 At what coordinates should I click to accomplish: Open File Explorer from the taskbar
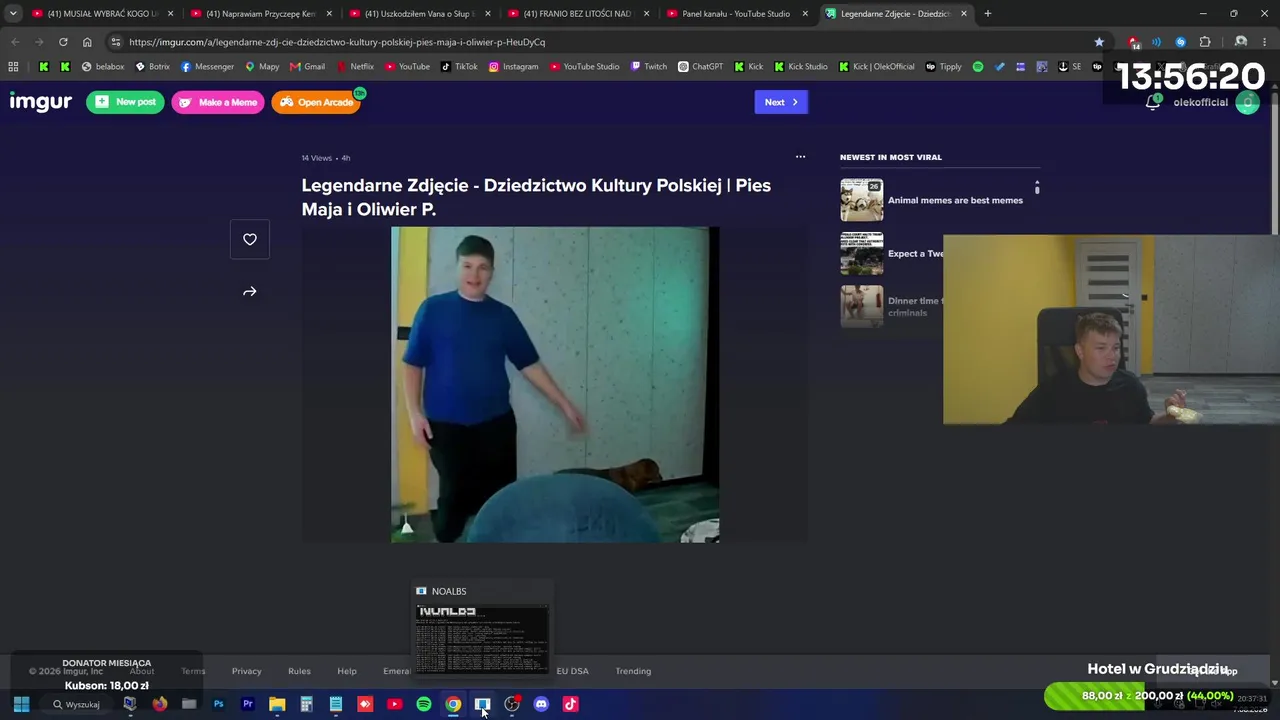(x=277, y=704)
